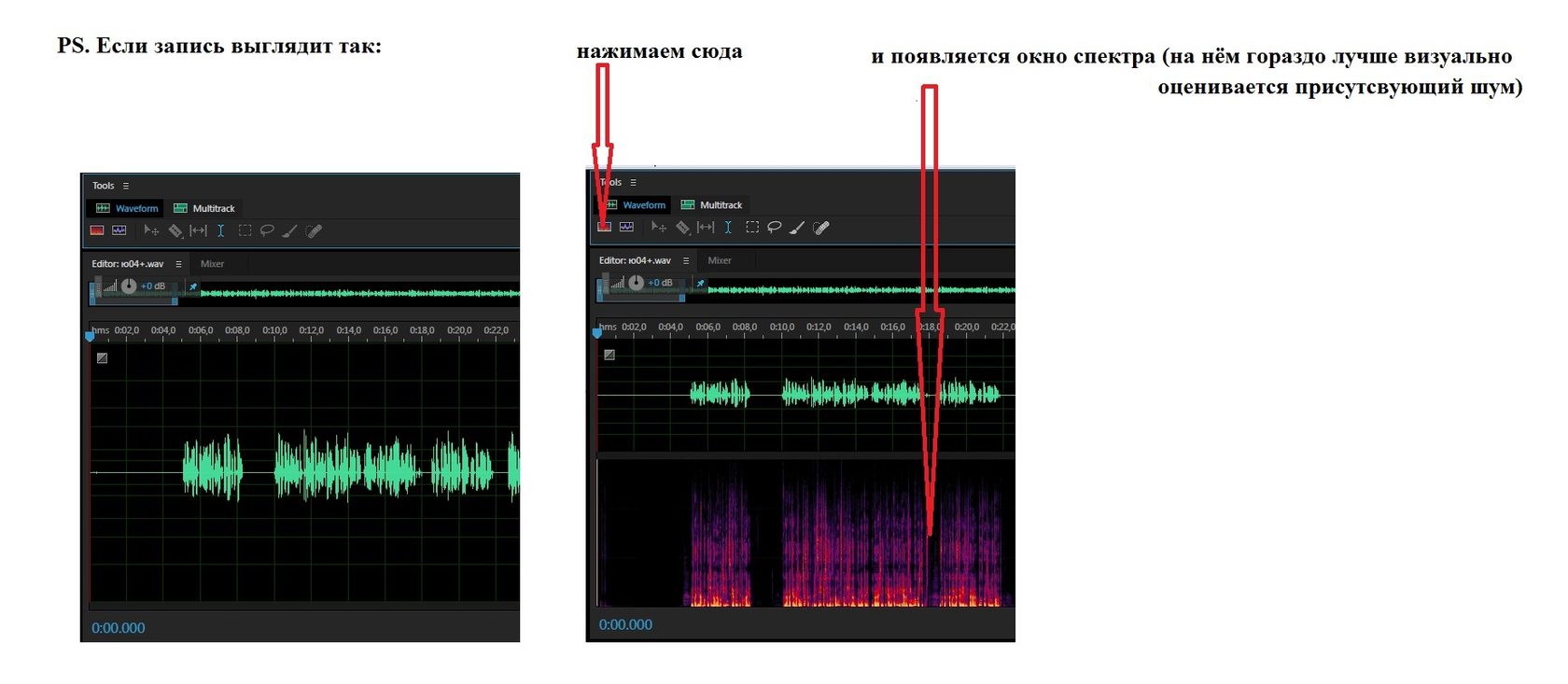The height and width of the screenshot is (684, 1568).
Task: Click Spectral Pitch Display icon in right Audition panel
Action: click(626, 227)
